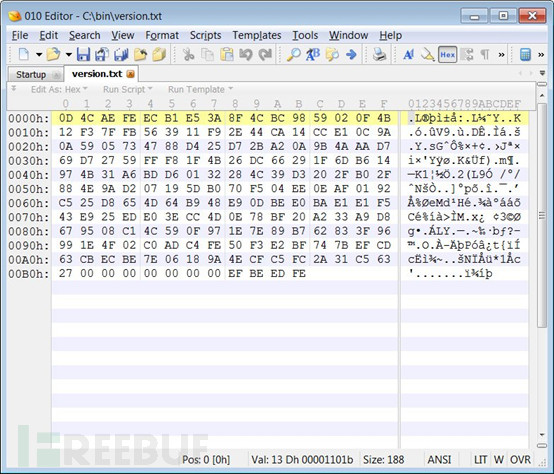Click the Save All icon
The height and width of the screenshot is (474, 554).
tap(121, 54)
